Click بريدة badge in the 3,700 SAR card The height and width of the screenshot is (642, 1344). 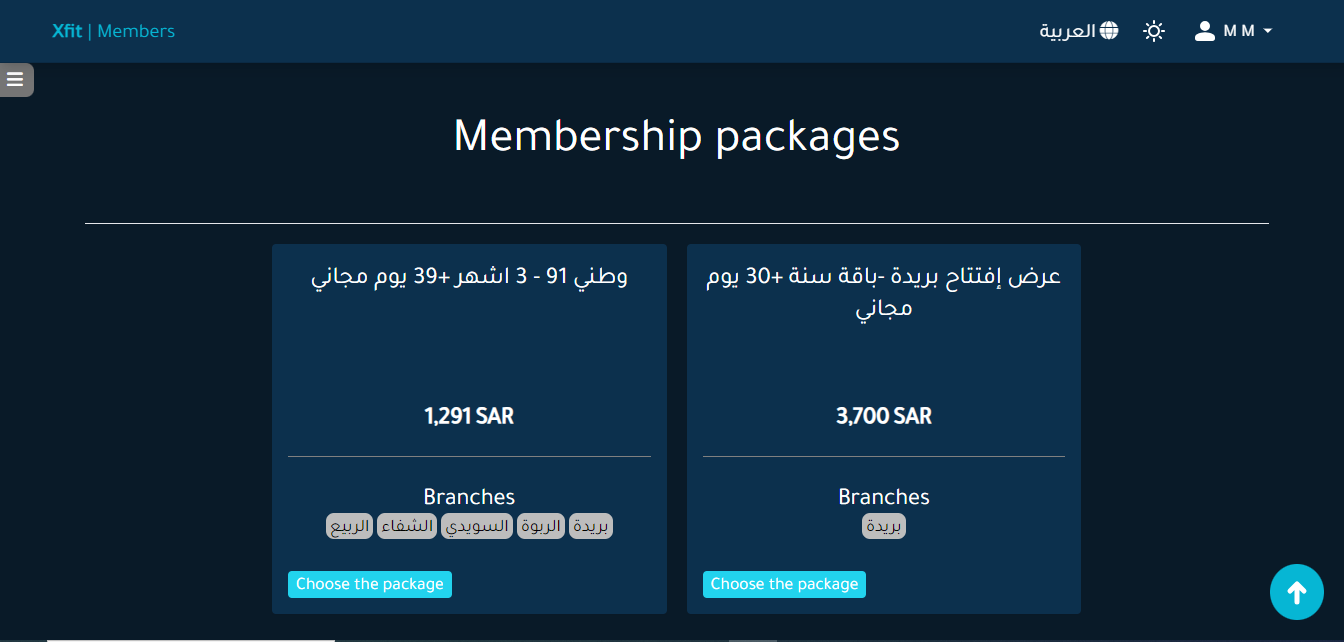[x=884, y=526]
